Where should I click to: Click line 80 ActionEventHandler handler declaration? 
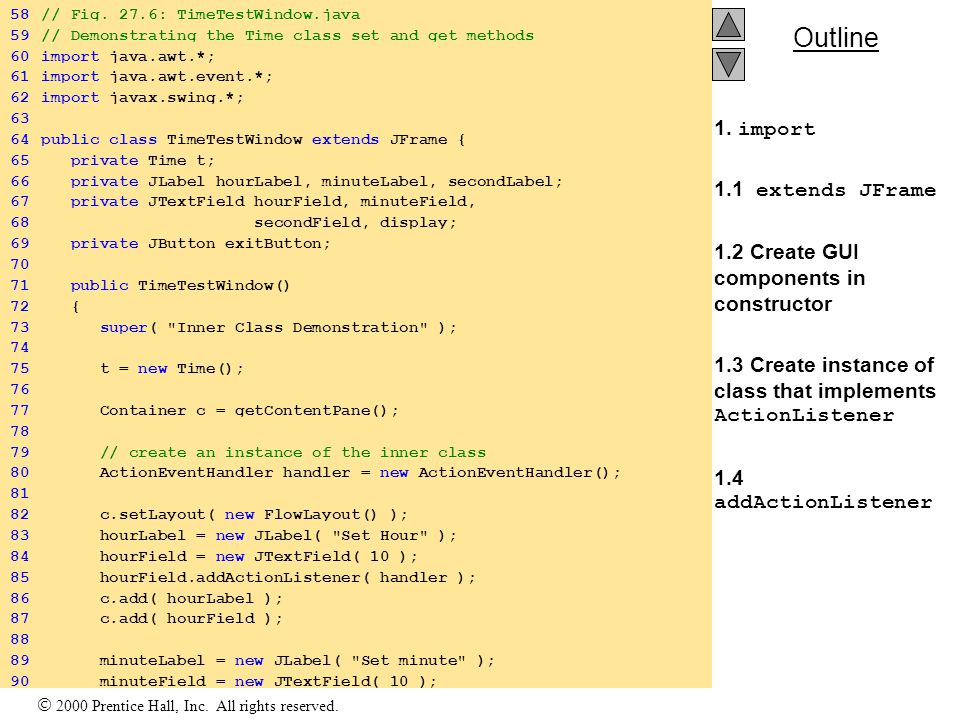pos(360,473)
